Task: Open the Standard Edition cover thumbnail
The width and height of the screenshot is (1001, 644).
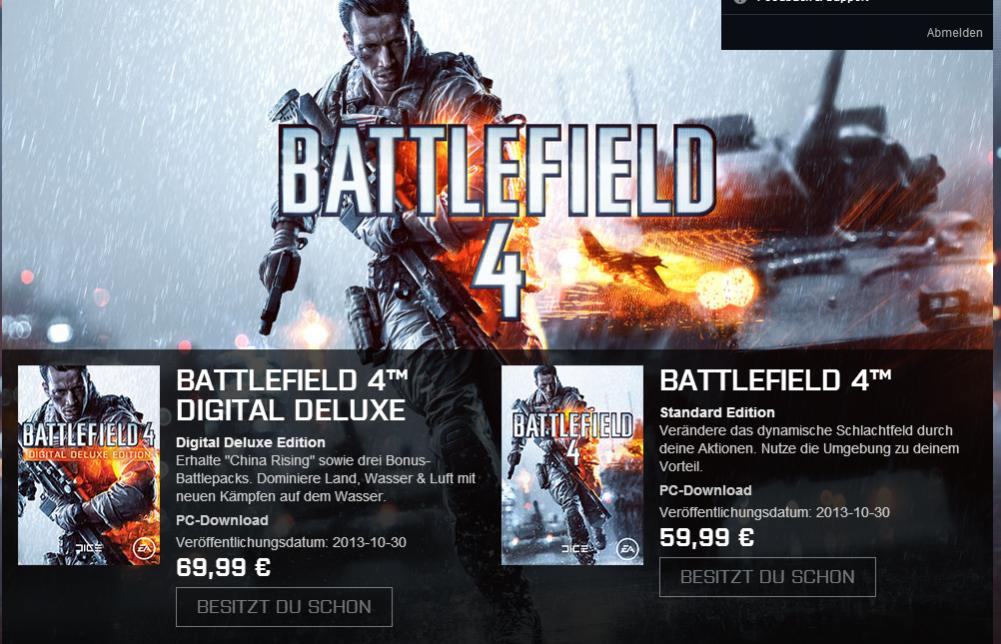Action: coord(573,465)
